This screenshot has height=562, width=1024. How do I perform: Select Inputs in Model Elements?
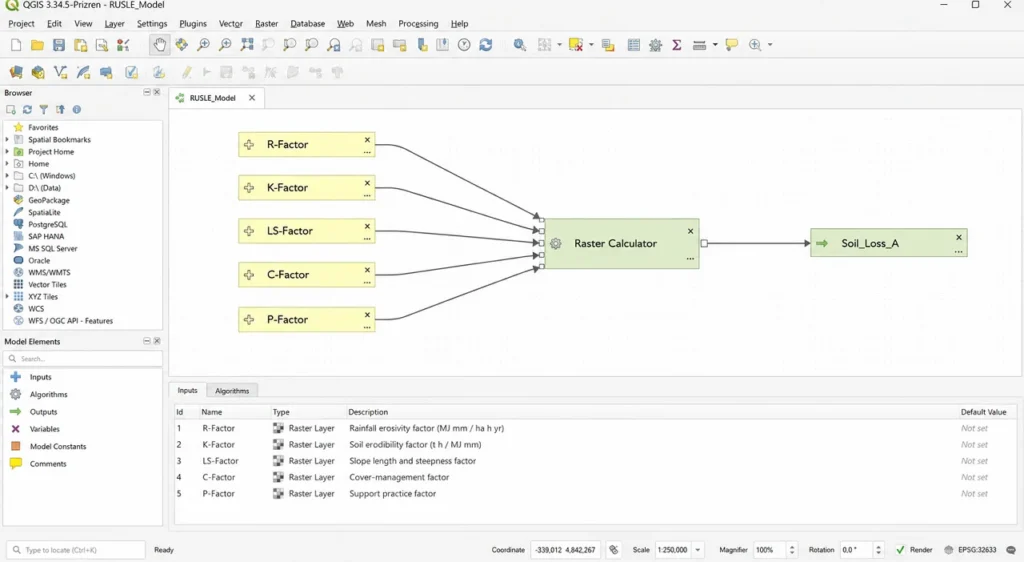coord(40,377)
